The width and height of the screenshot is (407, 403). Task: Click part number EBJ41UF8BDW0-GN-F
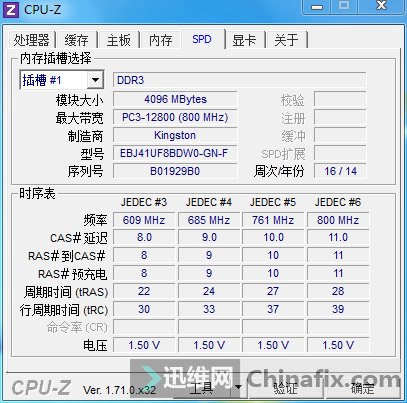click(175, 153)
